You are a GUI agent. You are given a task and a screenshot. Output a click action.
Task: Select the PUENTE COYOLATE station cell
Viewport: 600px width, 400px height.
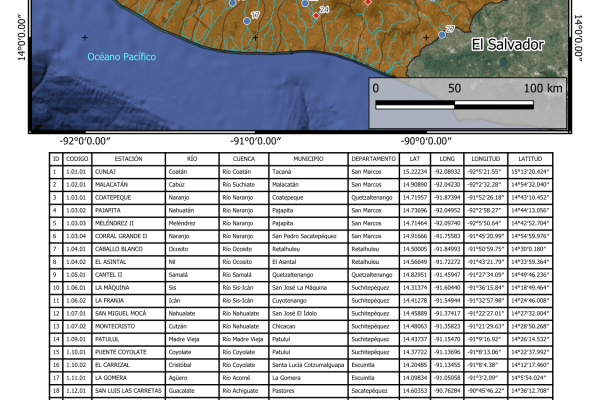[x=129, y=352]
